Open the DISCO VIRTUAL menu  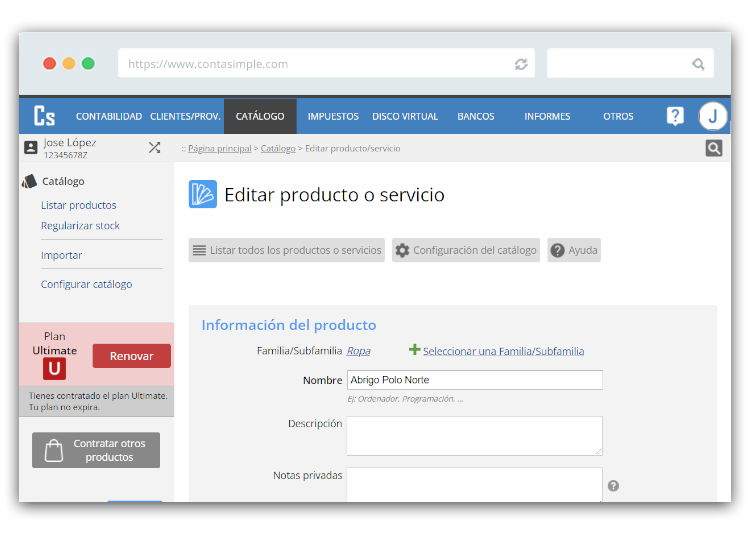point(405,116)
